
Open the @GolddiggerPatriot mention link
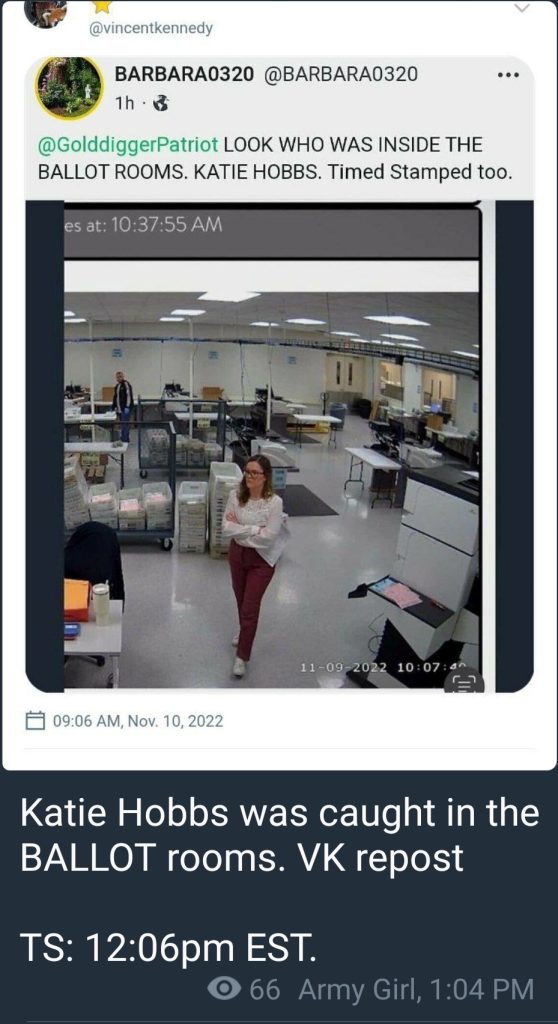pyautogui.click(x=129, y=144)
